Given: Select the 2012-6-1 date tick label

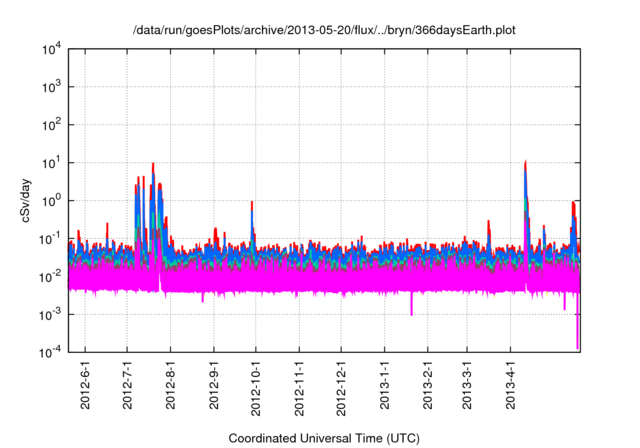Looking at the screenshot, I should click(85, 386).
